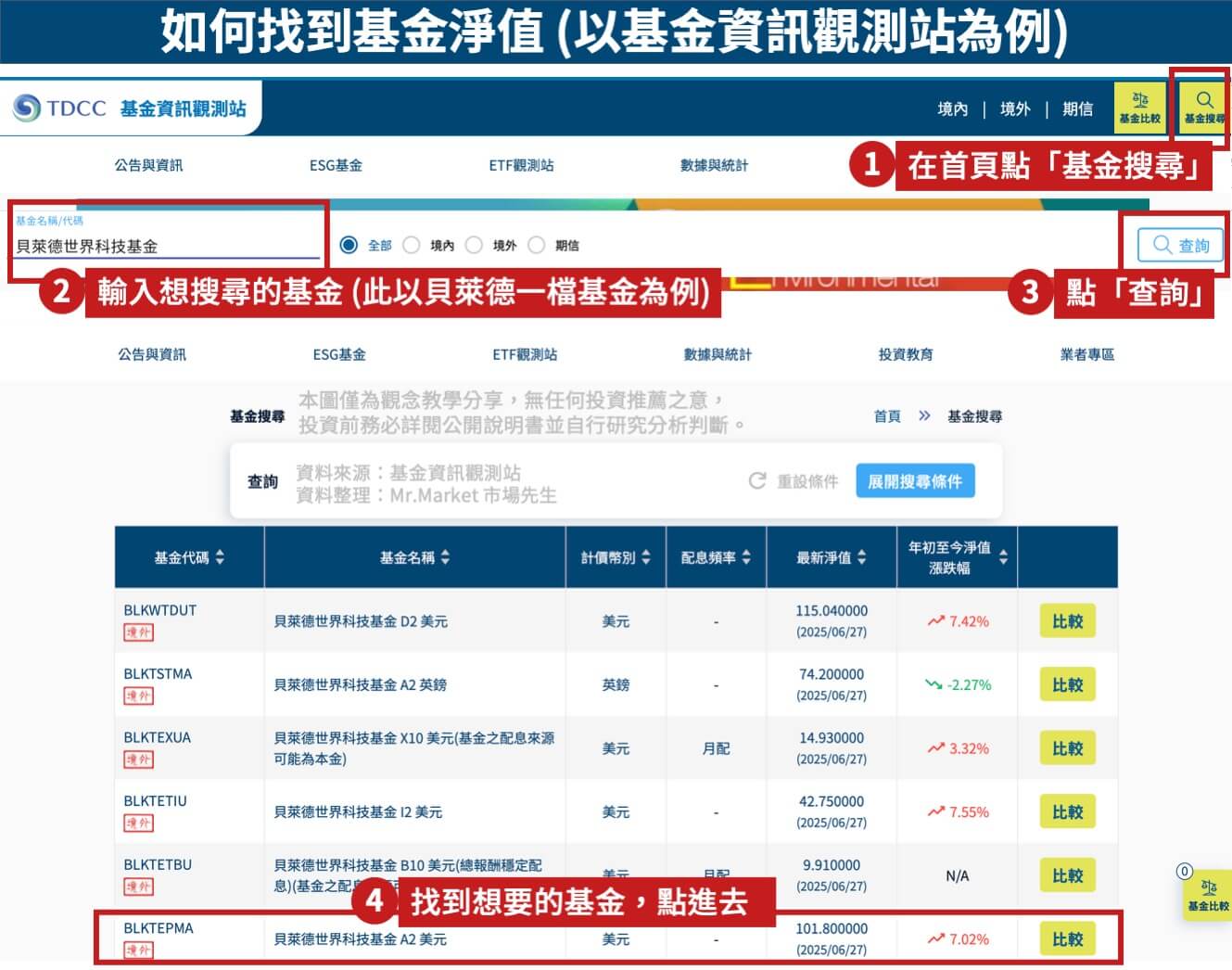The width and height of the screenshot is (1232, 970).
Task: Open the 投資教育 menu item
Action: [x=906, y=354]
